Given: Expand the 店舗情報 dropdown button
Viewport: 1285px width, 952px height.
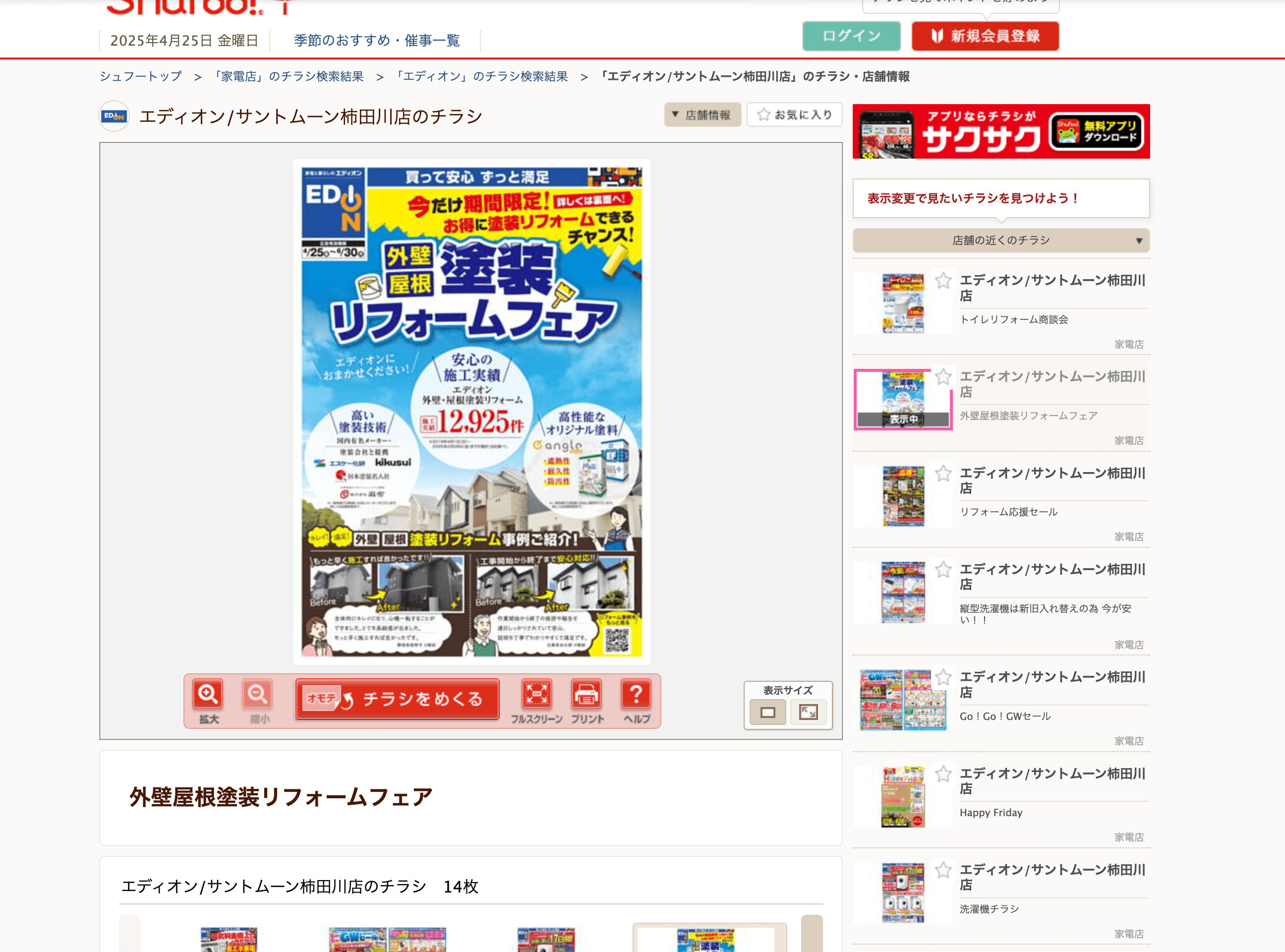Looking at the screenshot, I should point(702,115).
